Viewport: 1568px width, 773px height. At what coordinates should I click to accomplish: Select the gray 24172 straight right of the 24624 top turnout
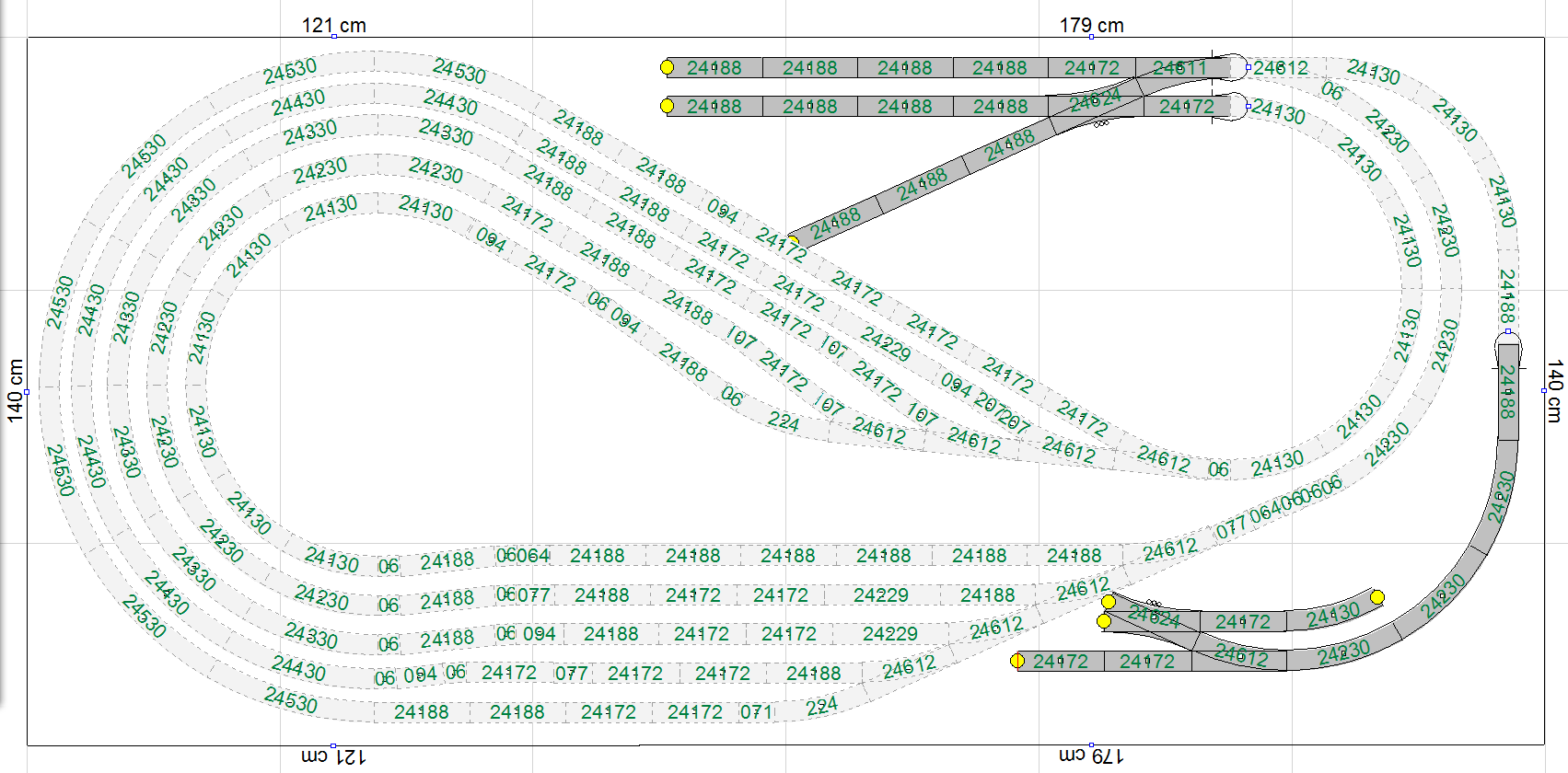[1186, 107]
